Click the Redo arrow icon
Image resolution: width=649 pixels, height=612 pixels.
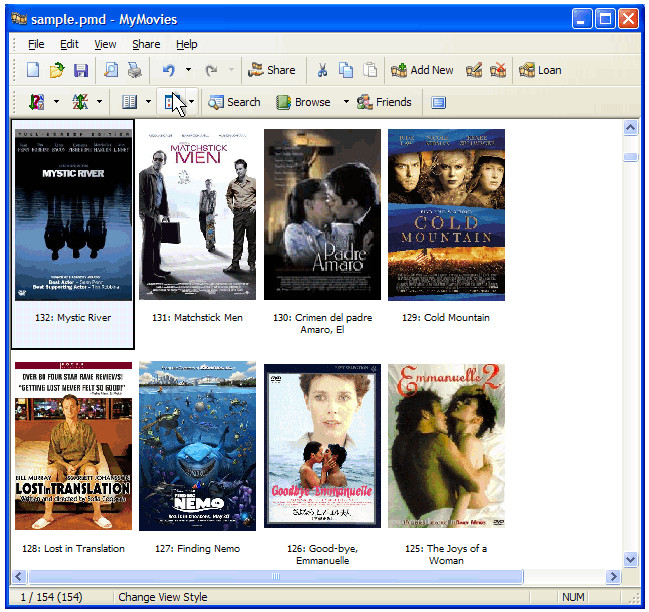click(x=211, y=70)
